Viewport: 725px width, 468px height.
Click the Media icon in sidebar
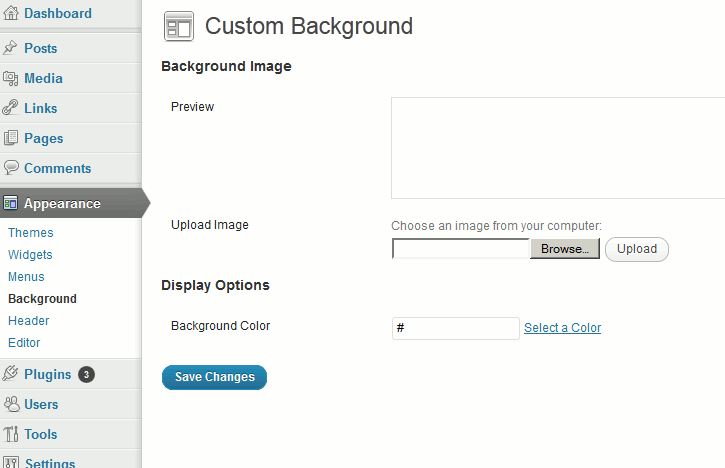tap(11, 78)
